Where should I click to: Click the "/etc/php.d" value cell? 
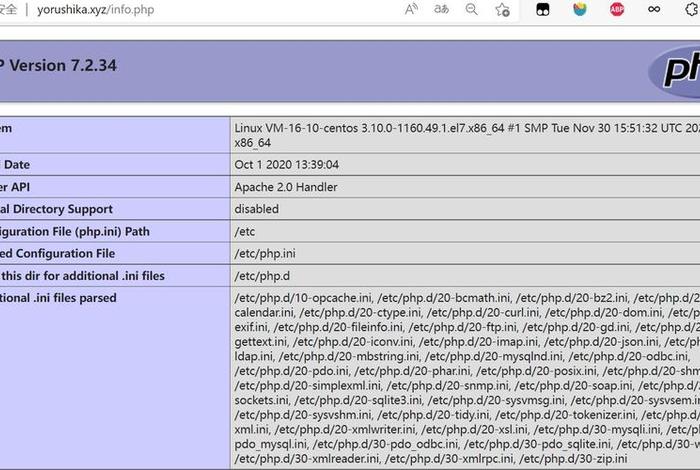point(465,276)
